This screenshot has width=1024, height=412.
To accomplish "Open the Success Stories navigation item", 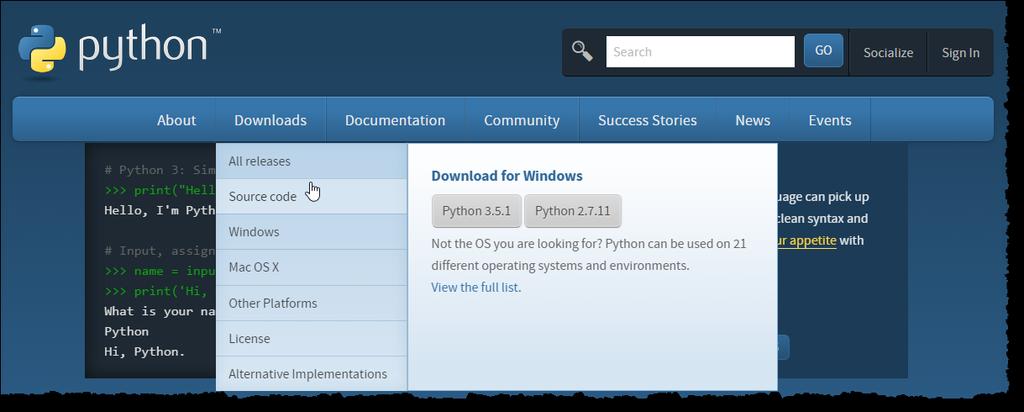I will (x=647, y=120).
